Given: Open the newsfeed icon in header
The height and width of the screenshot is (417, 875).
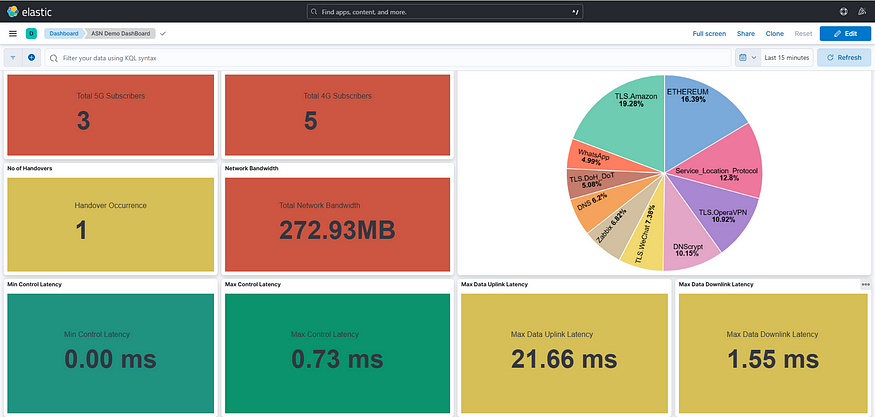Looking at the screenshot, I should pyautogui.click(x=861, y=11).
